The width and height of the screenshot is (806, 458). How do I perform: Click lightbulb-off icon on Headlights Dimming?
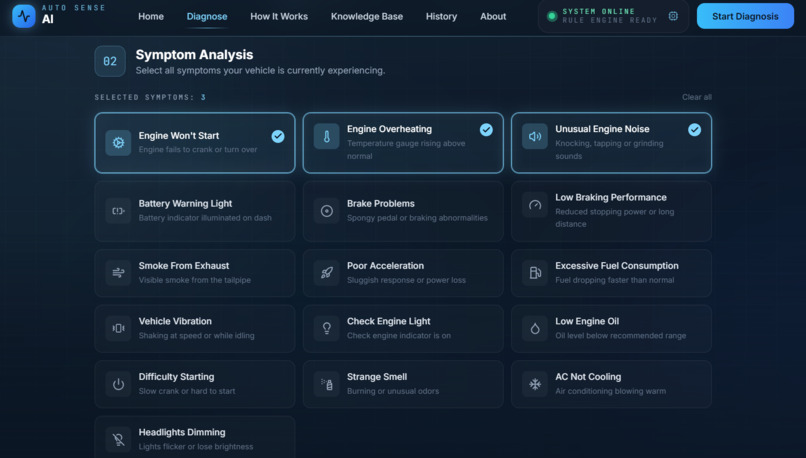(x=118, y=439)
